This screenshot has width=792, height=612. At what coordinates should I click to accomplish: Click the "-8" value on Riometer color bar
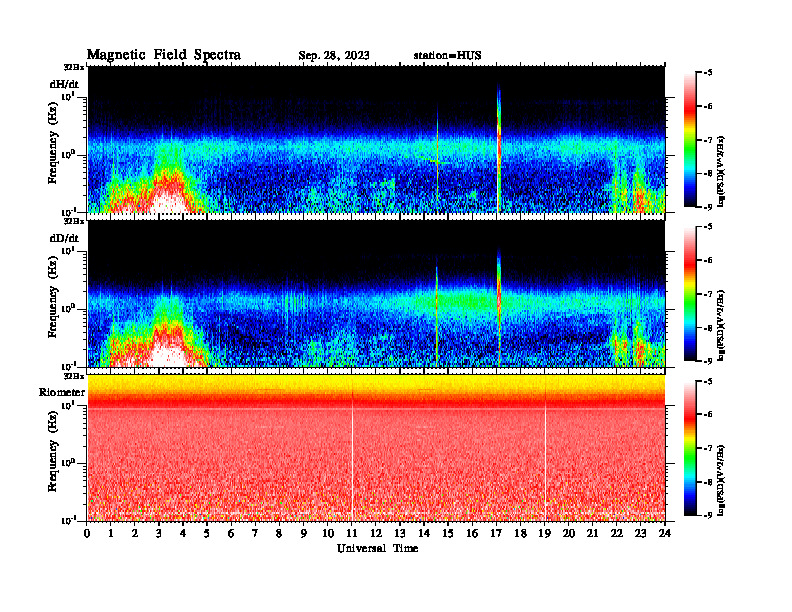708,482
